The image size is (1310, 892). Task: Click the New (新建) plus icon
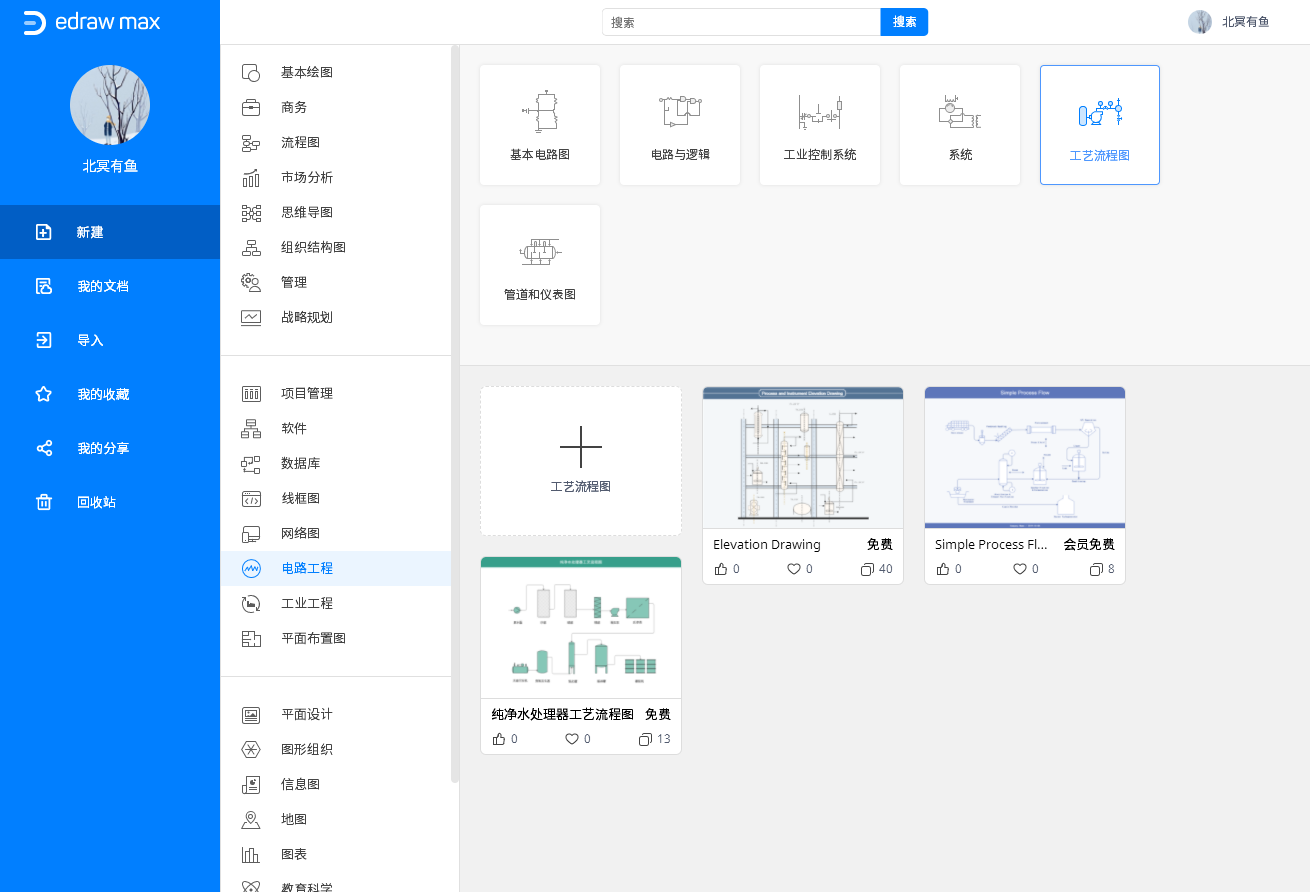[x=44, y=232]
